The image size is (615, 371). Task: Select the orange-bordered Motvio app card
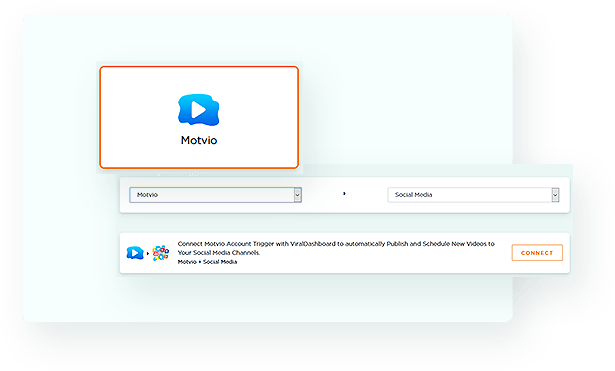[199, 117]
